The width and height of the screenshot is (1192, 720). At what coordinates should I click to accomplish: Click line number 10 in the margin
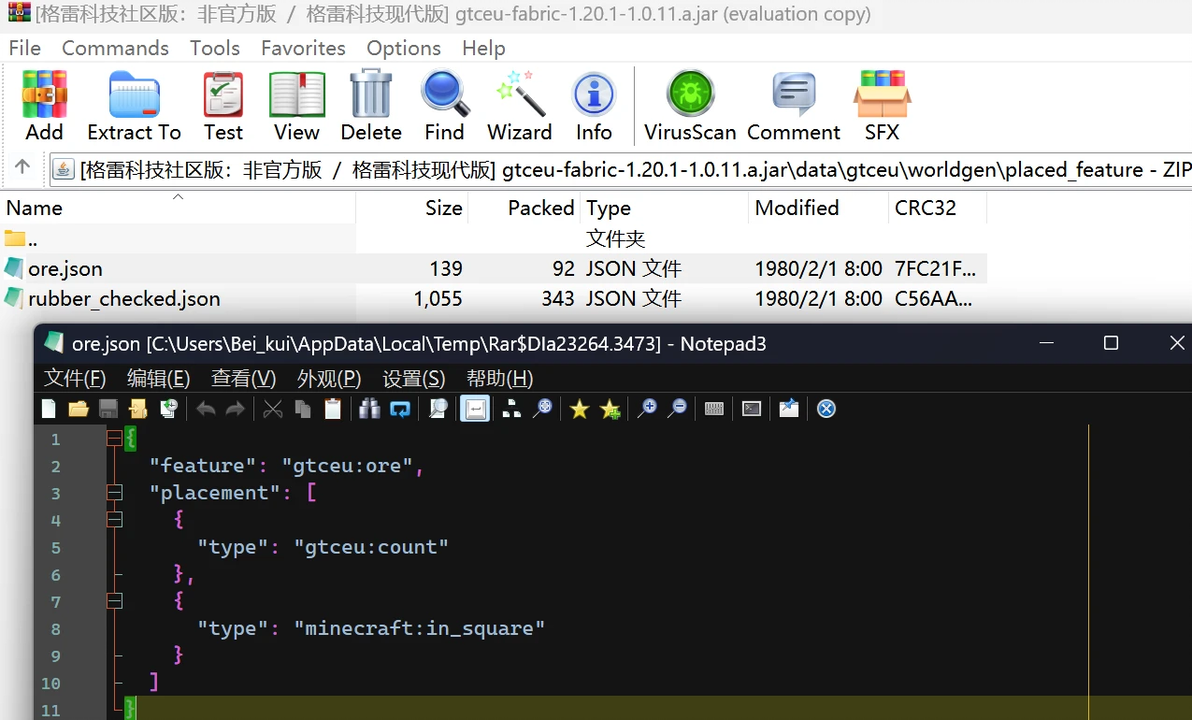[51, 683]
